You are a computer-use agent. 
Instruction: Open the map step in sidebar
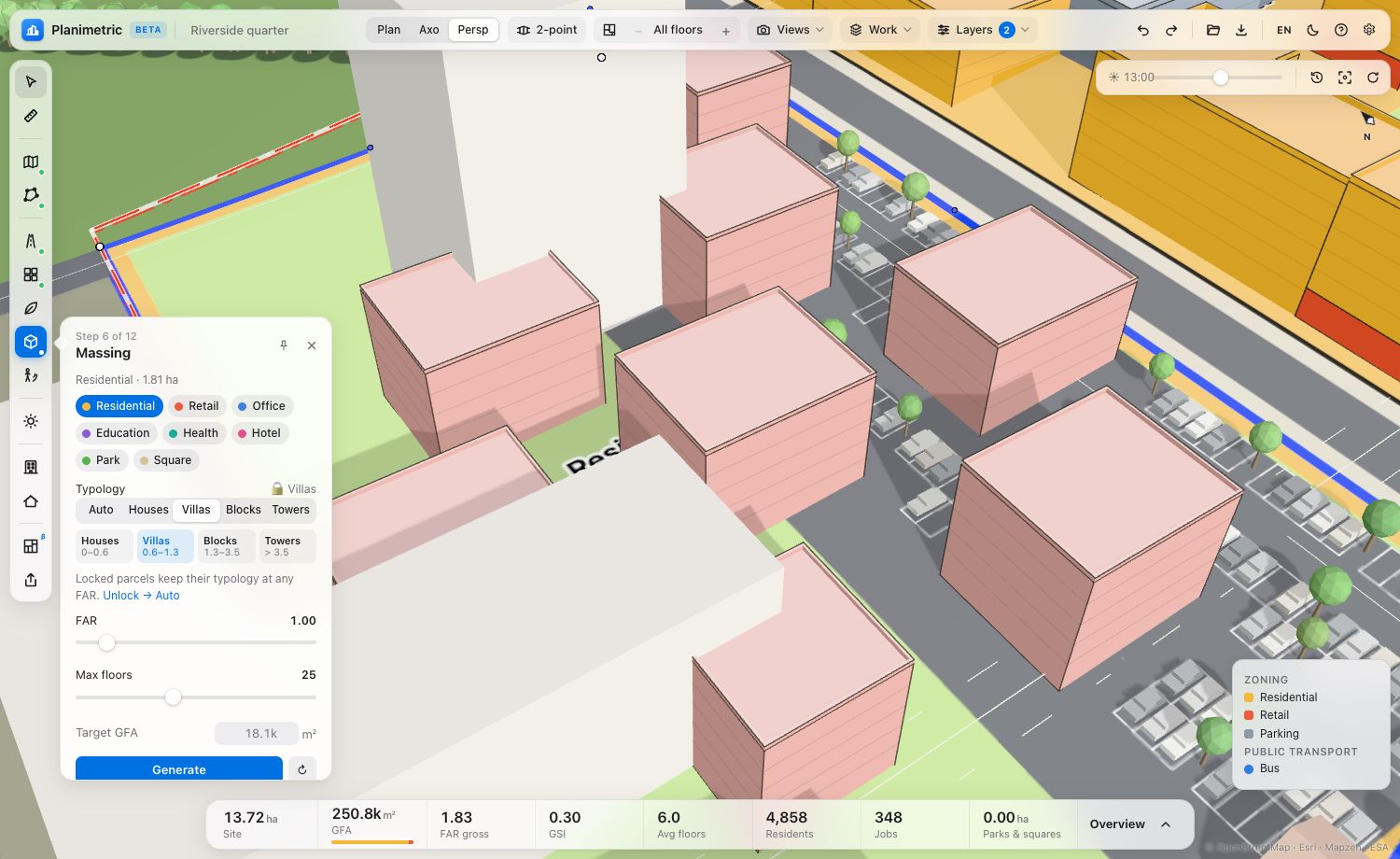point(31,162)
